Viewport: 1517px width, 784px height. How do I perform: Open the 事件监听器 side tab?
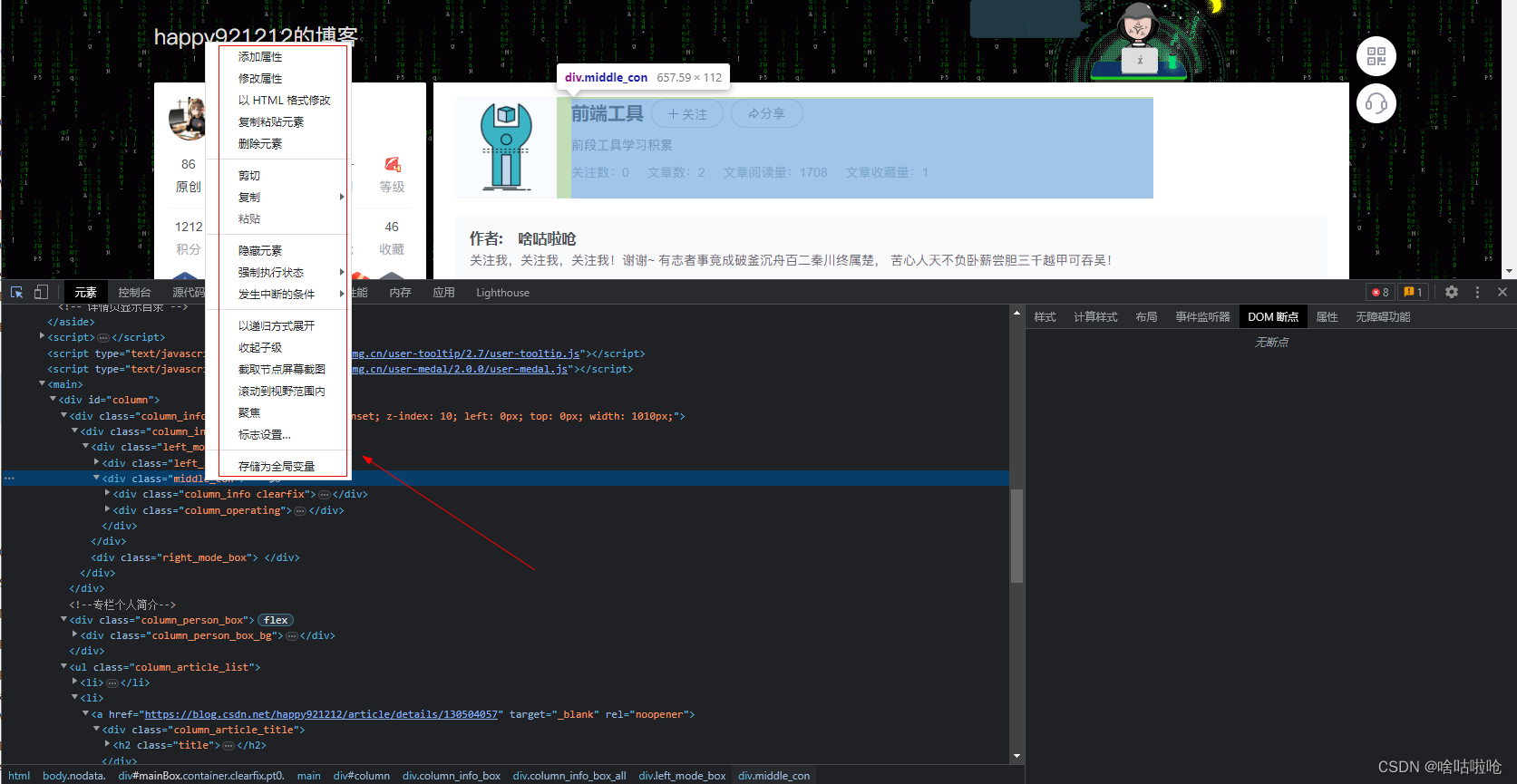tap(1202, 316)
